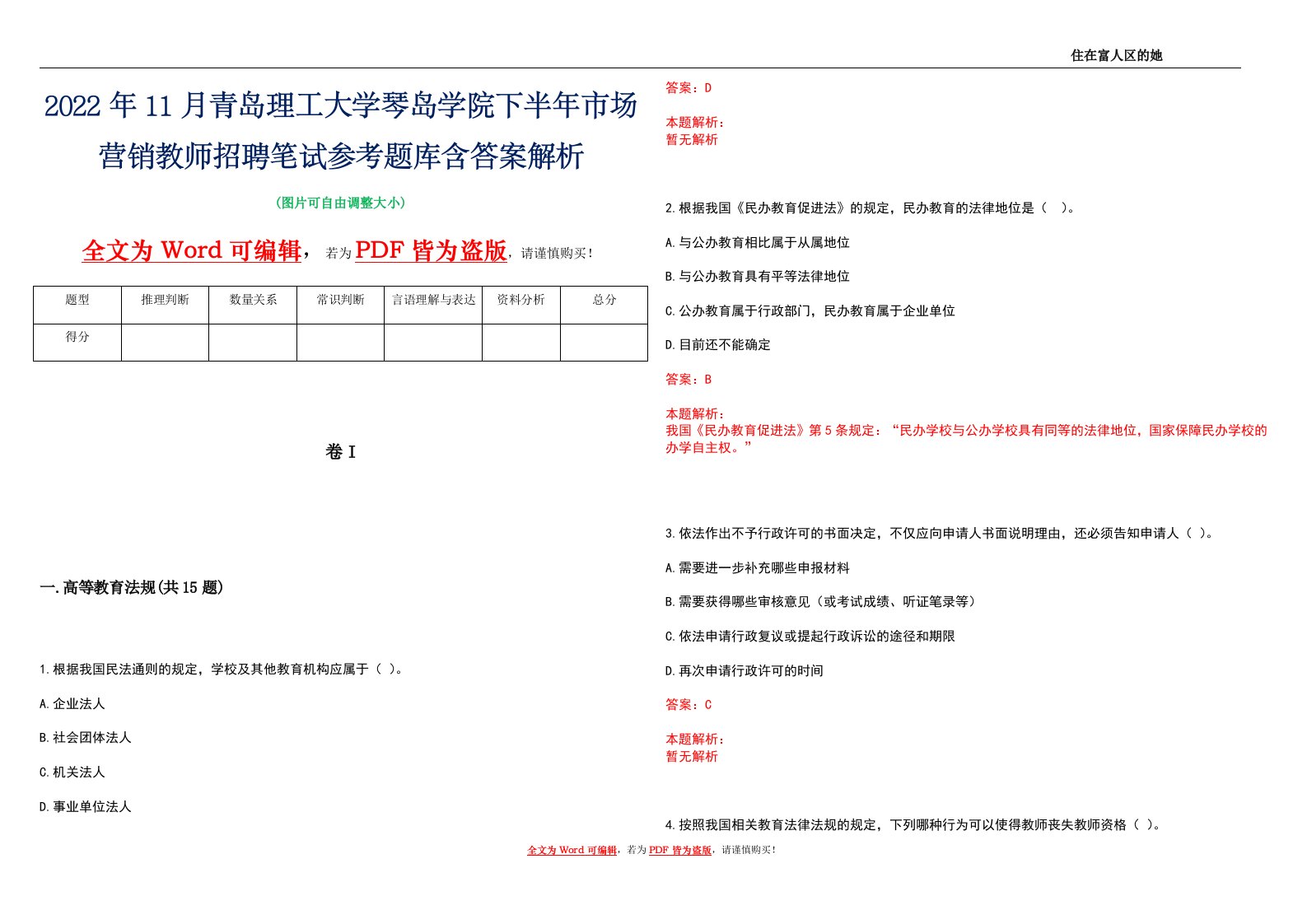Select option B.与公办教育具有平等法律地位
1307x924 pixels.
[x=758, y=277]
